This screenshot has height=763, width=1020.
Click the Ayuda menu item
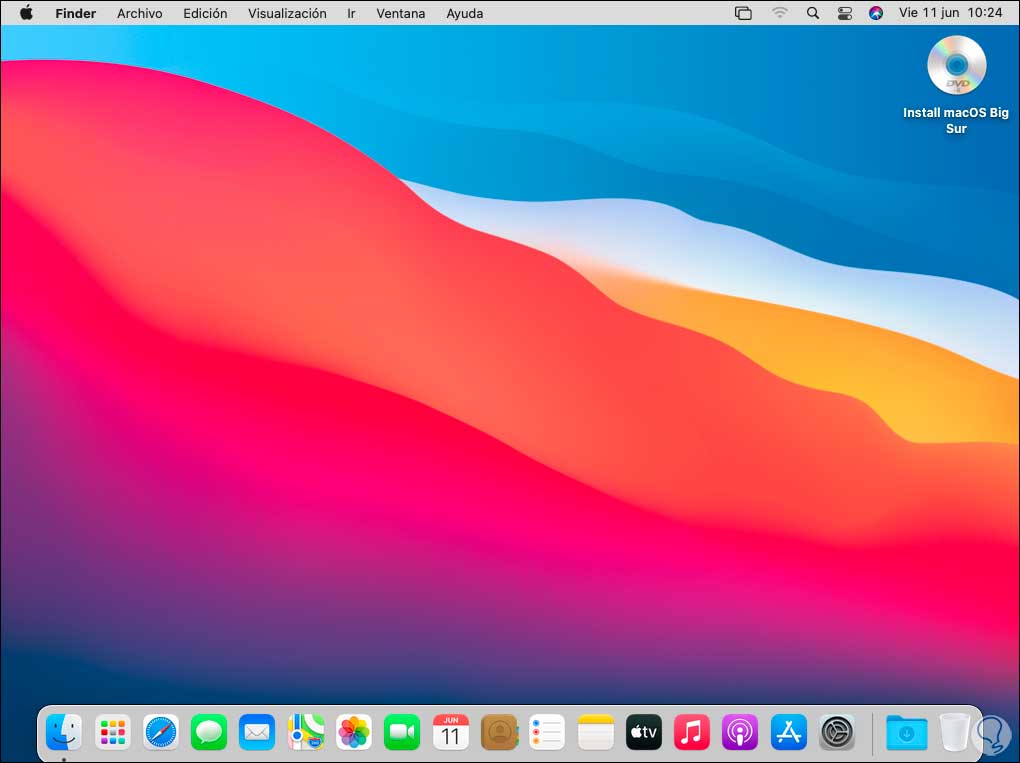(464, 13)
